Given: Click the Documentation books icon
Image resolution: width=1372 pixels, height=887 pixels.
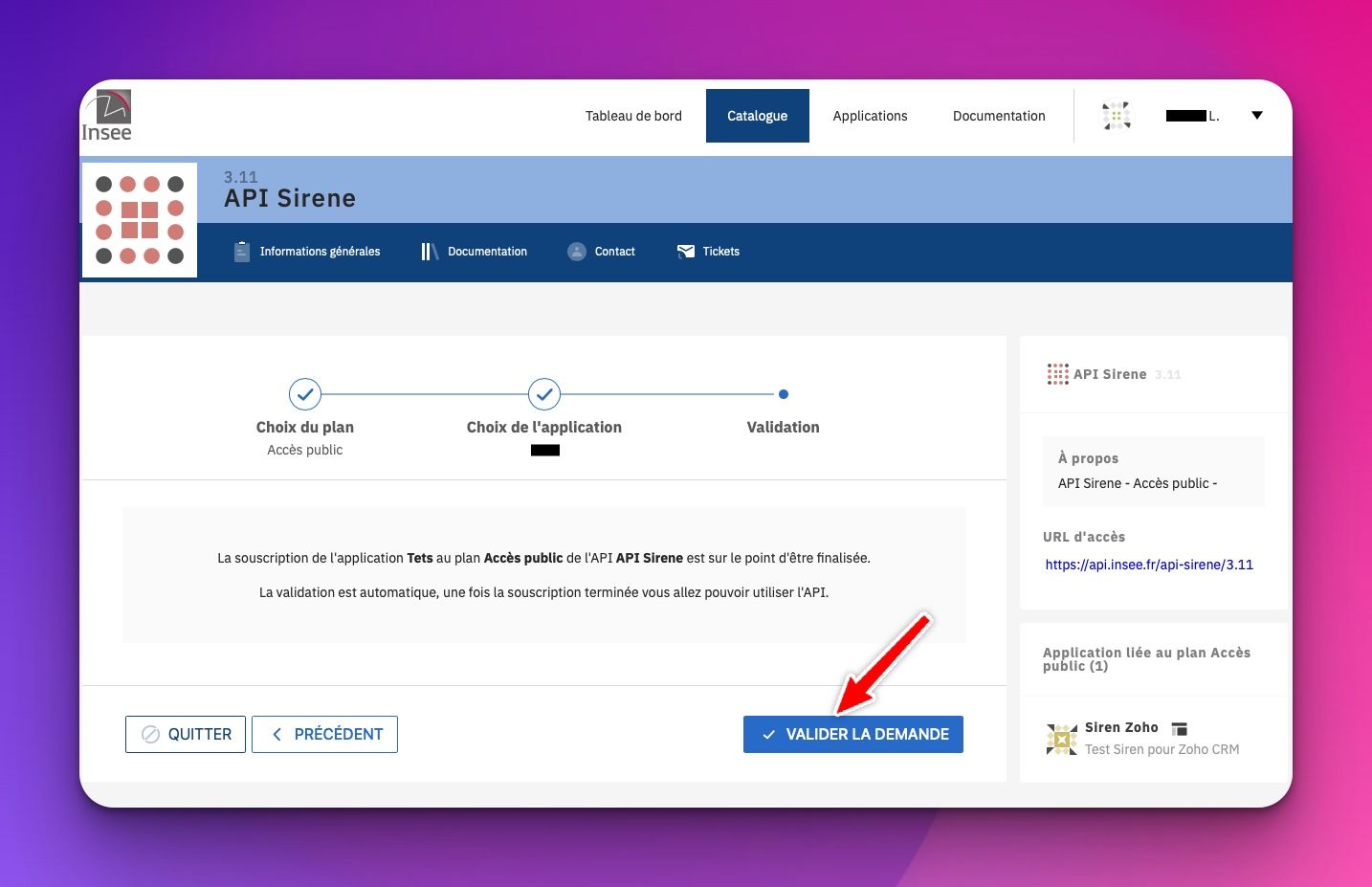Looking at the screenshot, I should coord(430,252).
